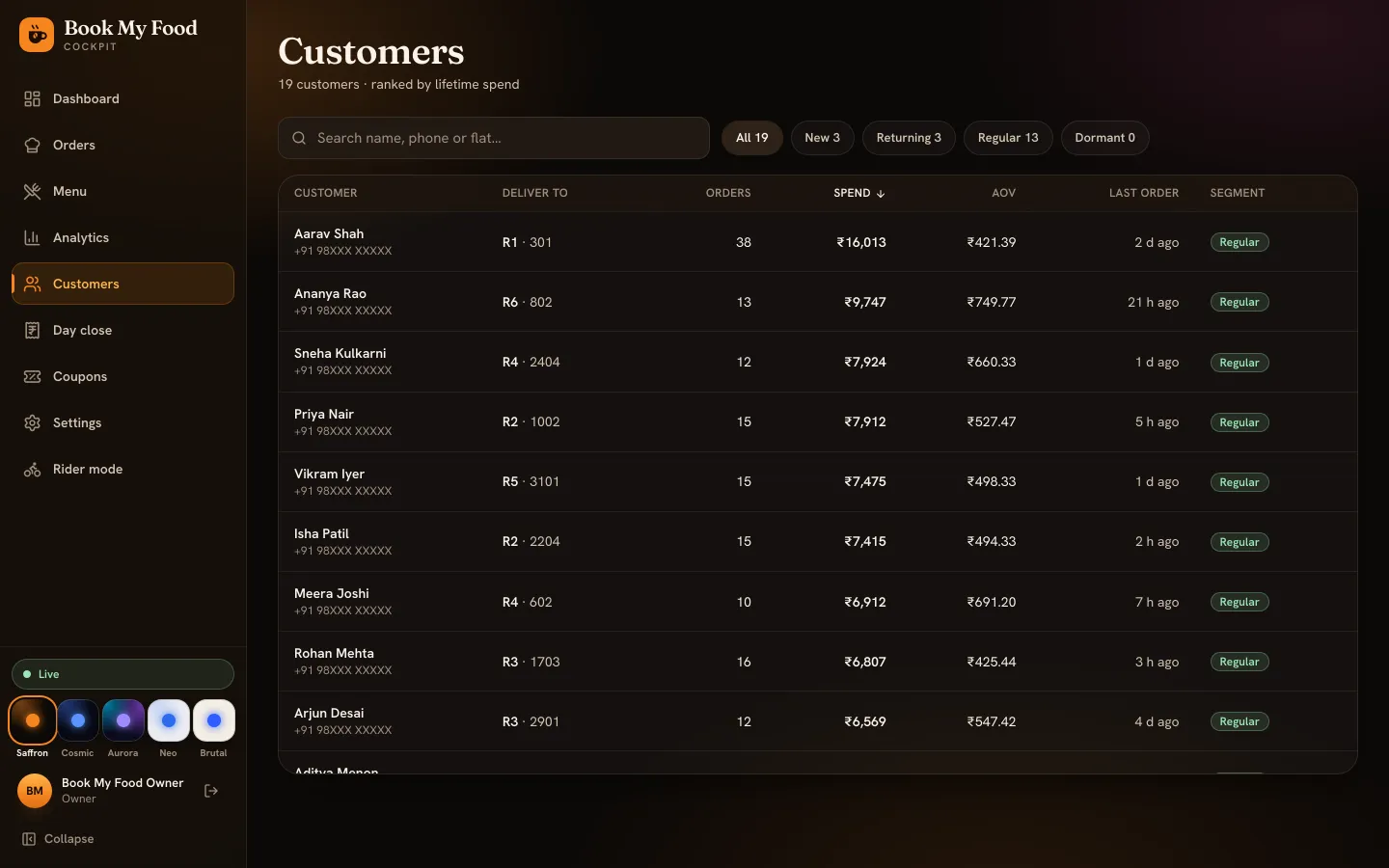Collapse the sidebar

[58, 839]
